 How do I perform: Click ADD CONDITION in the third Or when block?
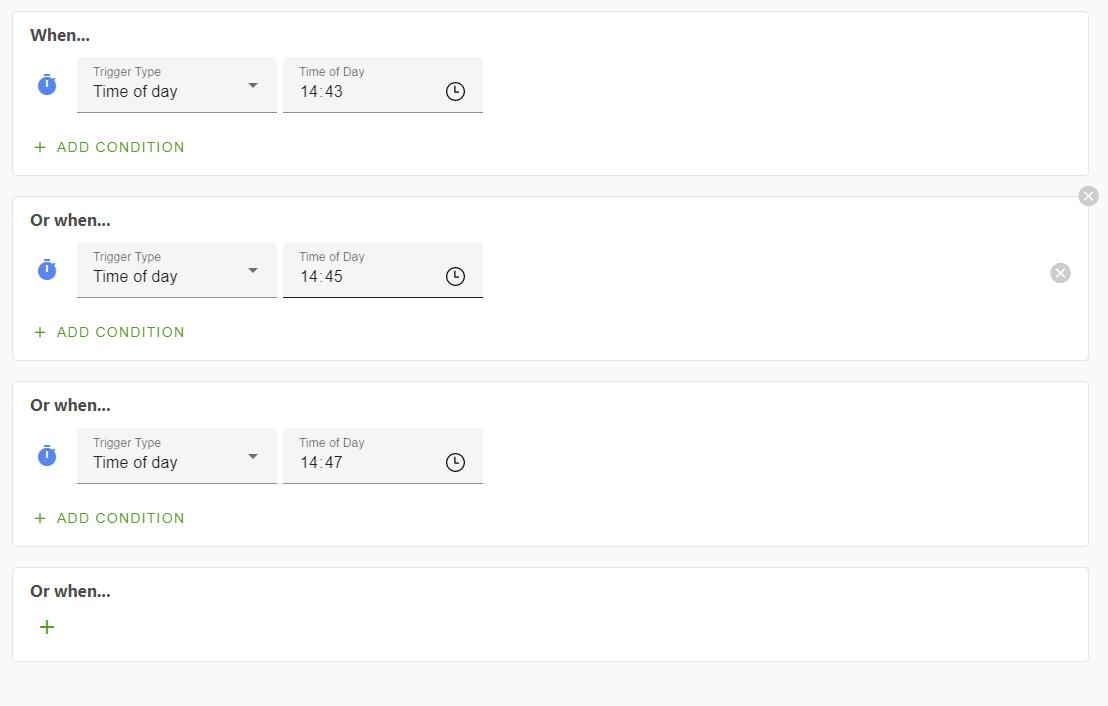117,518
